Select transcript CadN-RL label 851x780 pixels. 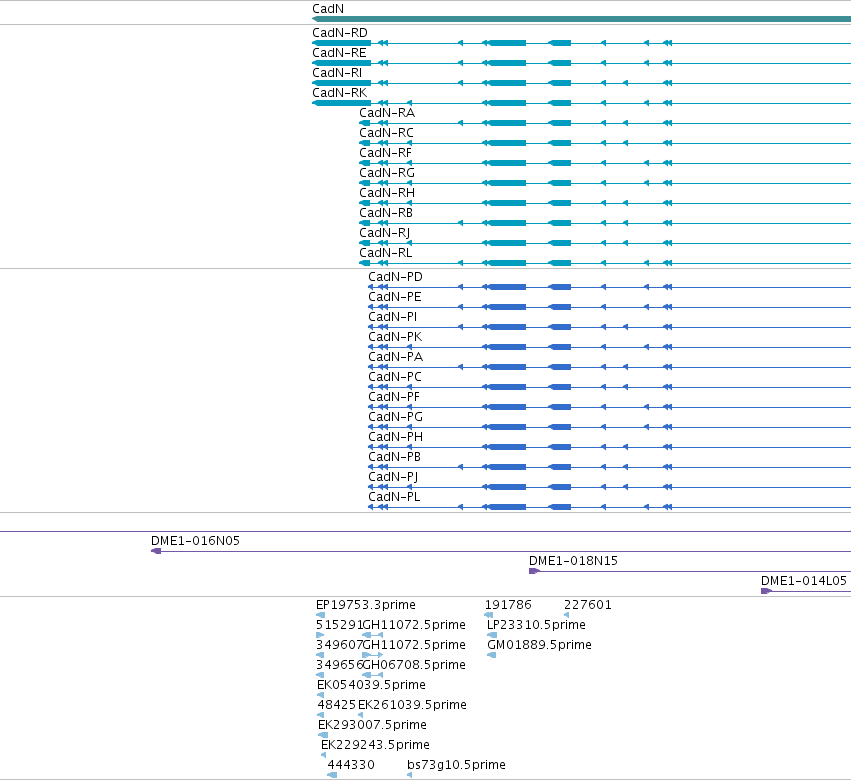(x=386, y=253)
